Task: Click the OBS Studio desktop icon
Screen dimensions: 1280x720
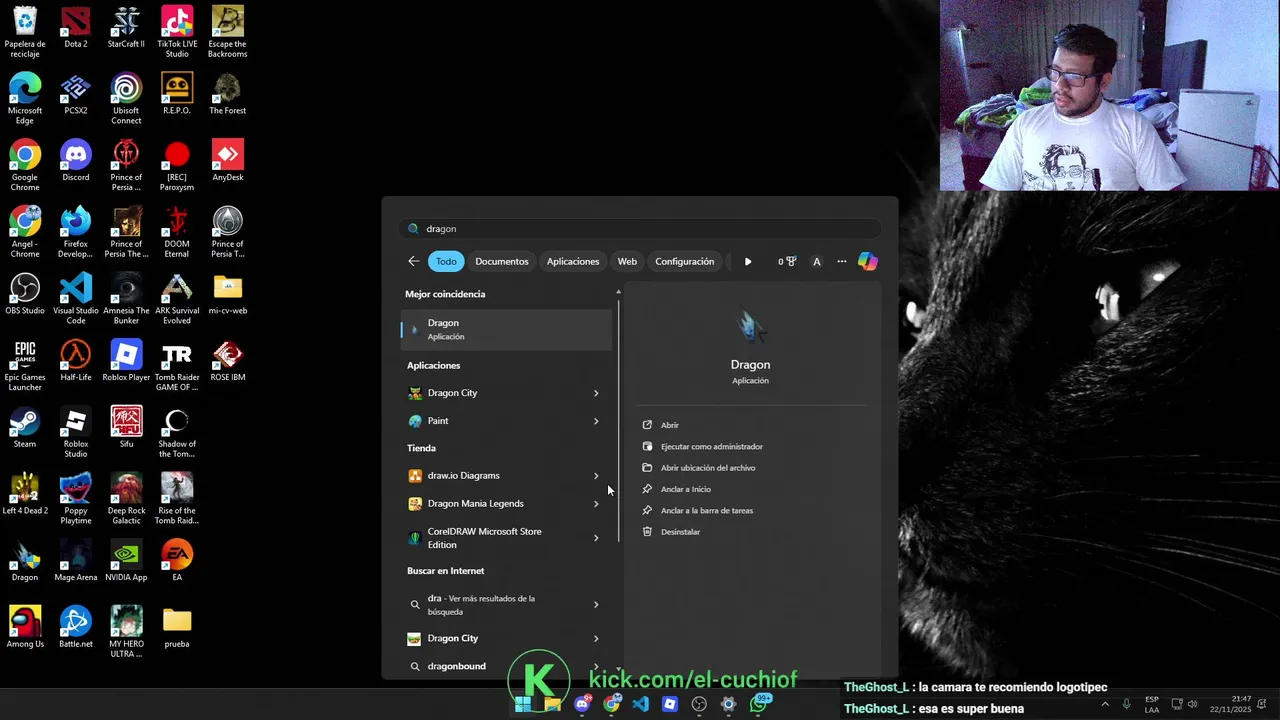Action: (25, 295)
